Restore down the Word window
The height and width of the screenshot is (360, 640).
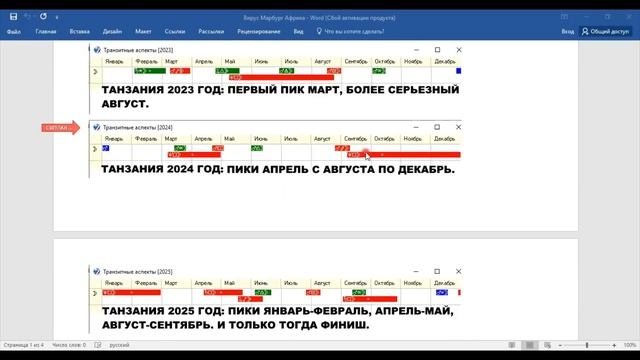pos(608,17)
